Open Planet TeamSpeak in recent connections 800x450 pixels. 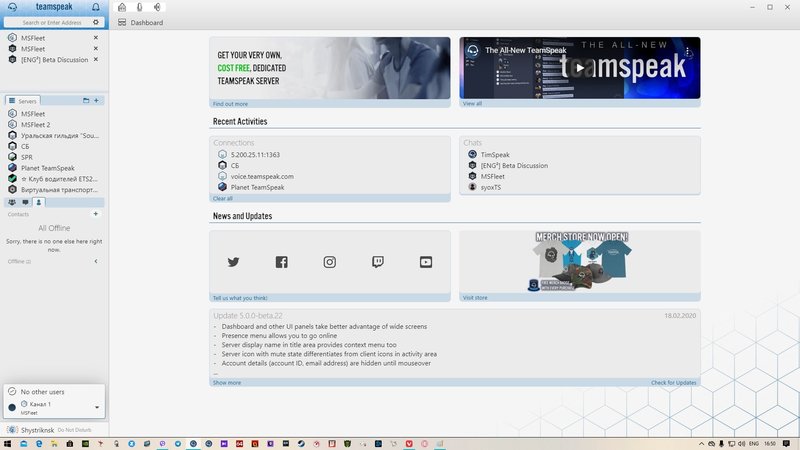point(257,187)
